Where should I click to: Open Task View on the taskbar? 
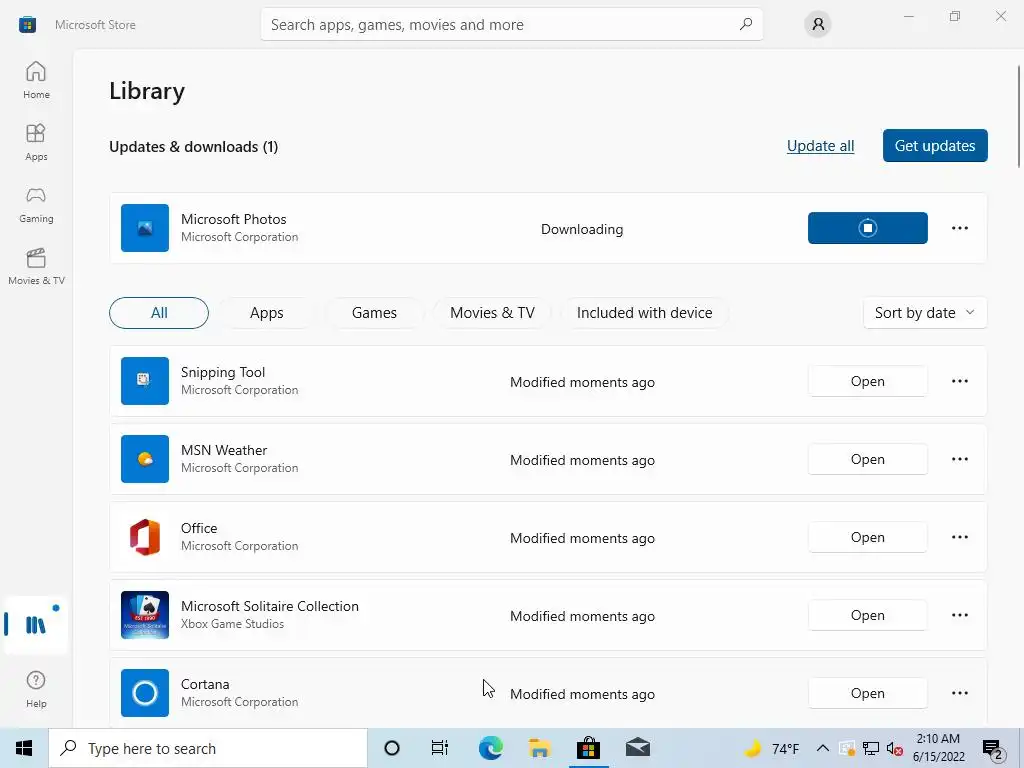pos(440,748)
